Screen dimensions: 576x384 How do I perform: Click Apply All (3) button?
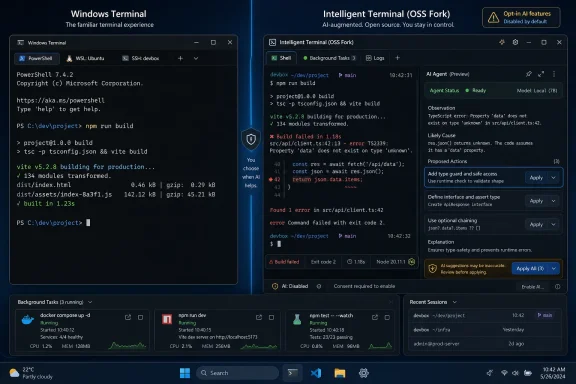(x=530, y=269)
